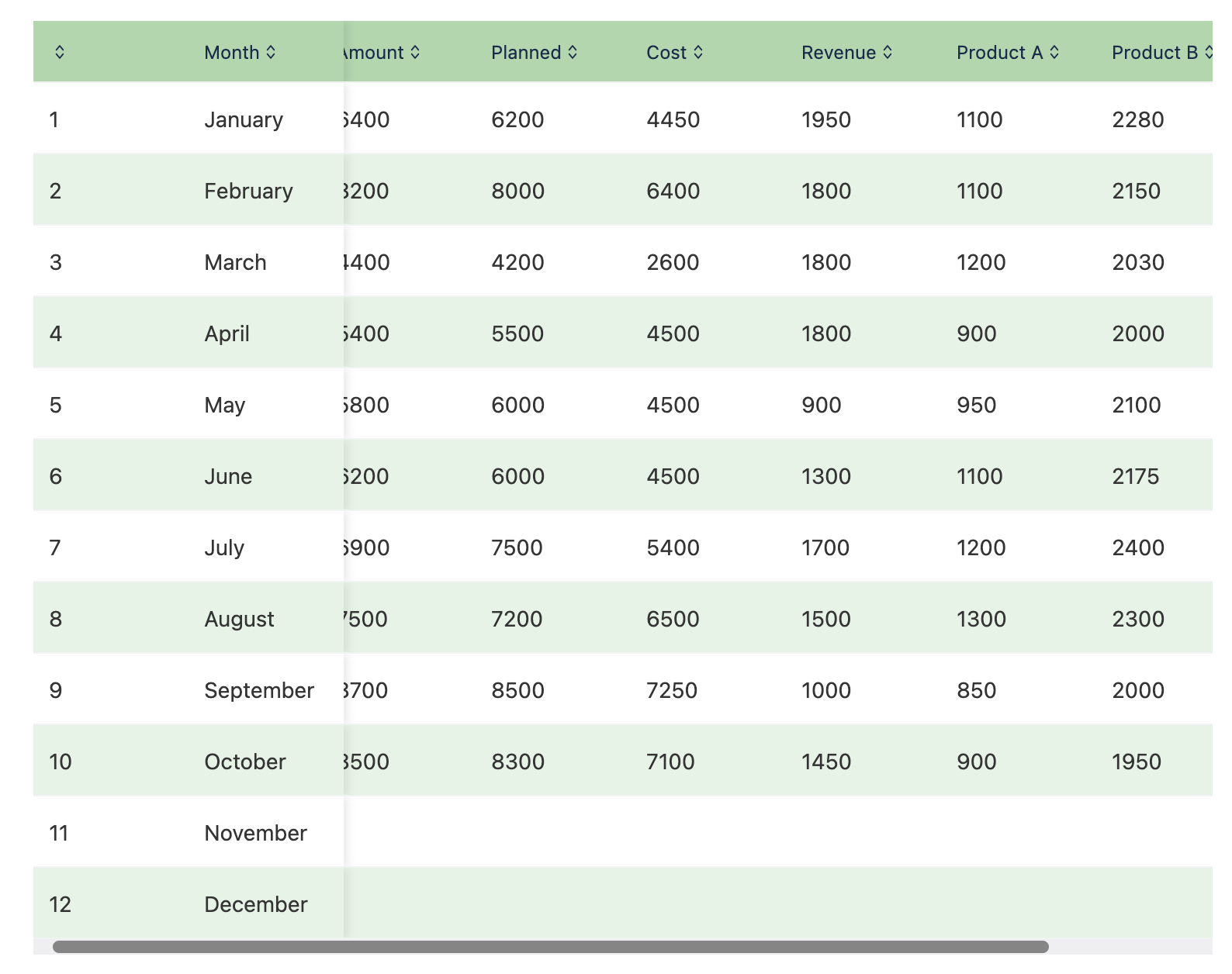The image size is (1232, 974).
Task: Click August's Product A value 1300
Action: click(x=981, y=619)
